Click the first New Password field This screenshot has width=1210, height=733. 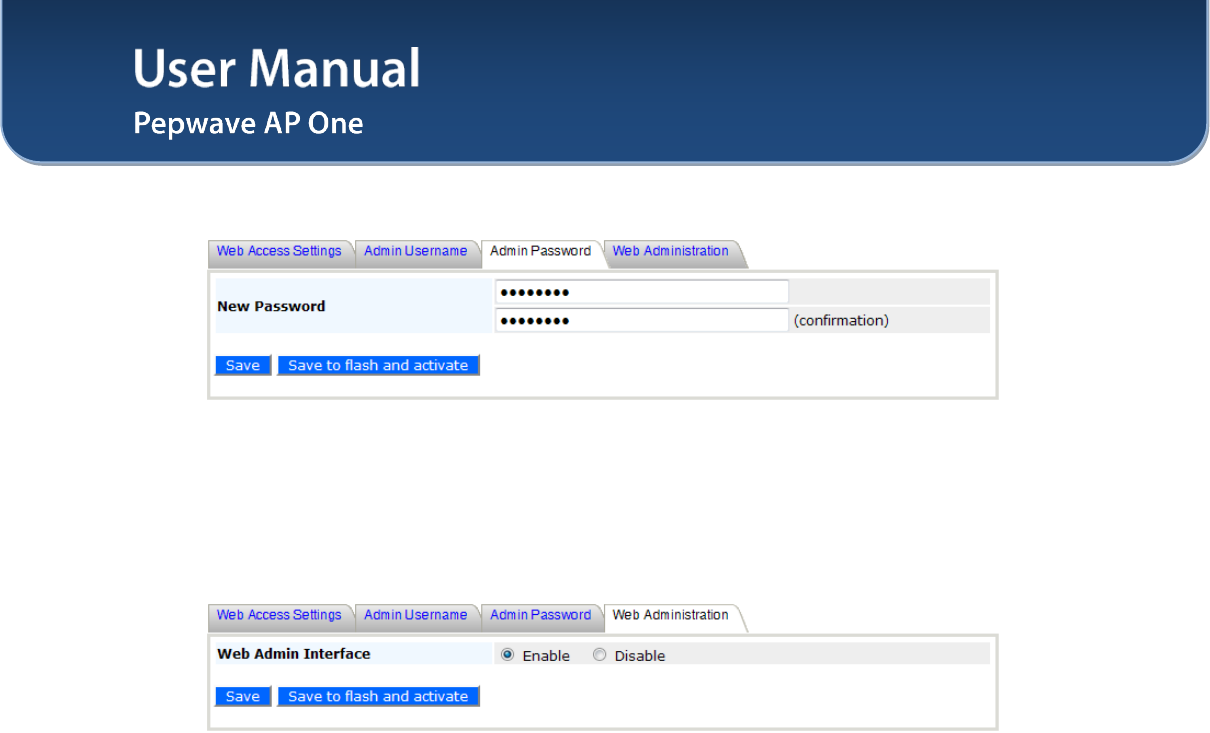[642, 292]
